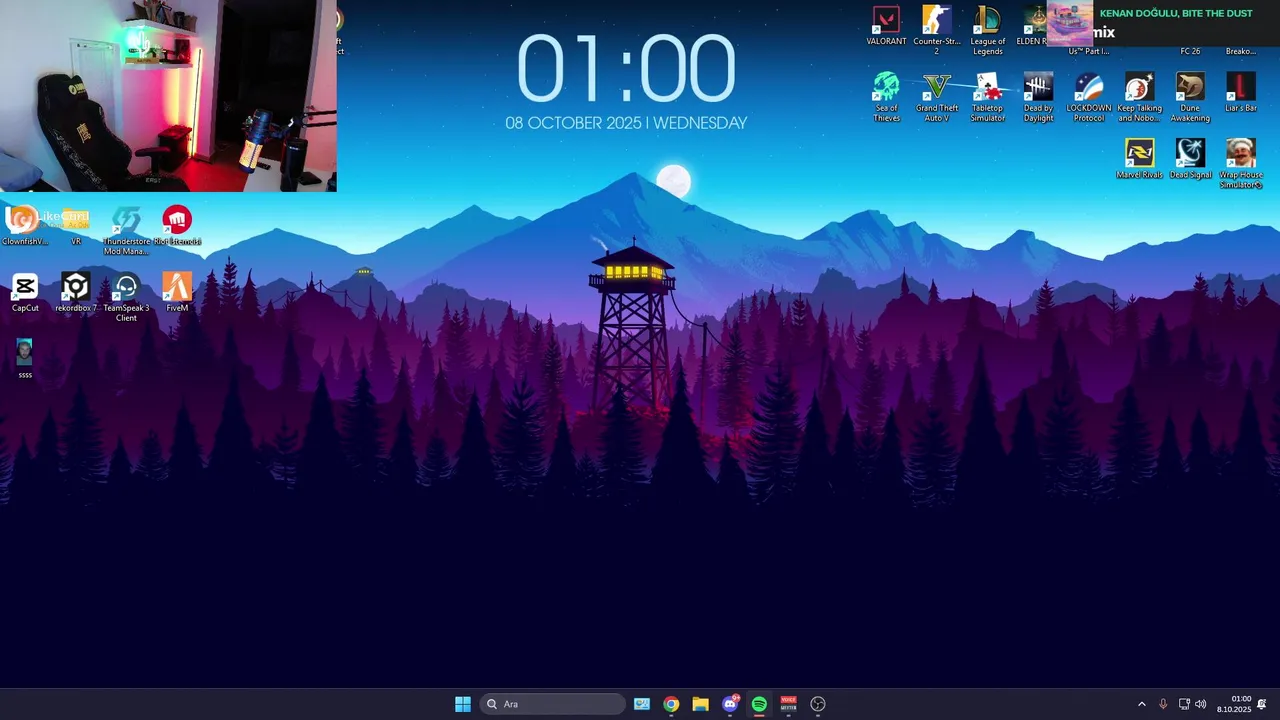Open File Explorer from the taskbar
The width and height of the screenshot is (1280, 720).
point(700,704)
